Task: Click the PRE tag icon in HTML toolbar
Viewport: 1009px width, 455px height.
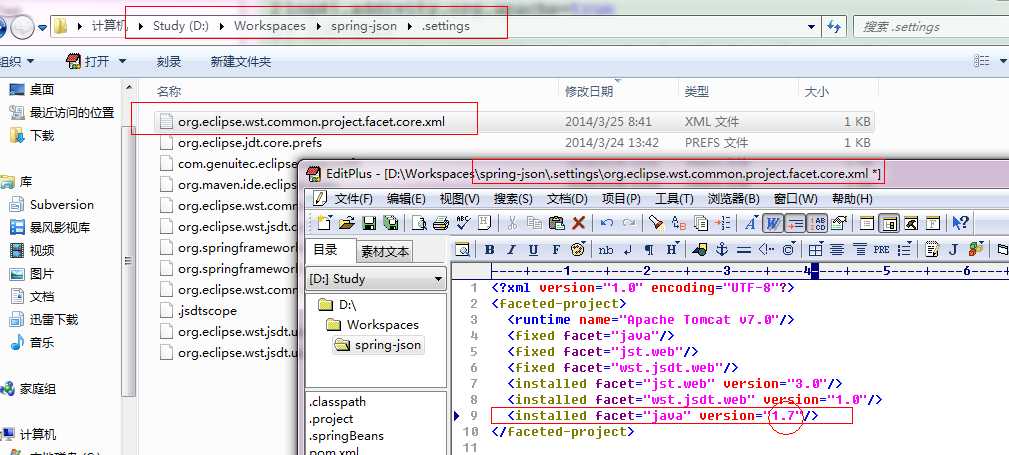Action: point(881,249)
